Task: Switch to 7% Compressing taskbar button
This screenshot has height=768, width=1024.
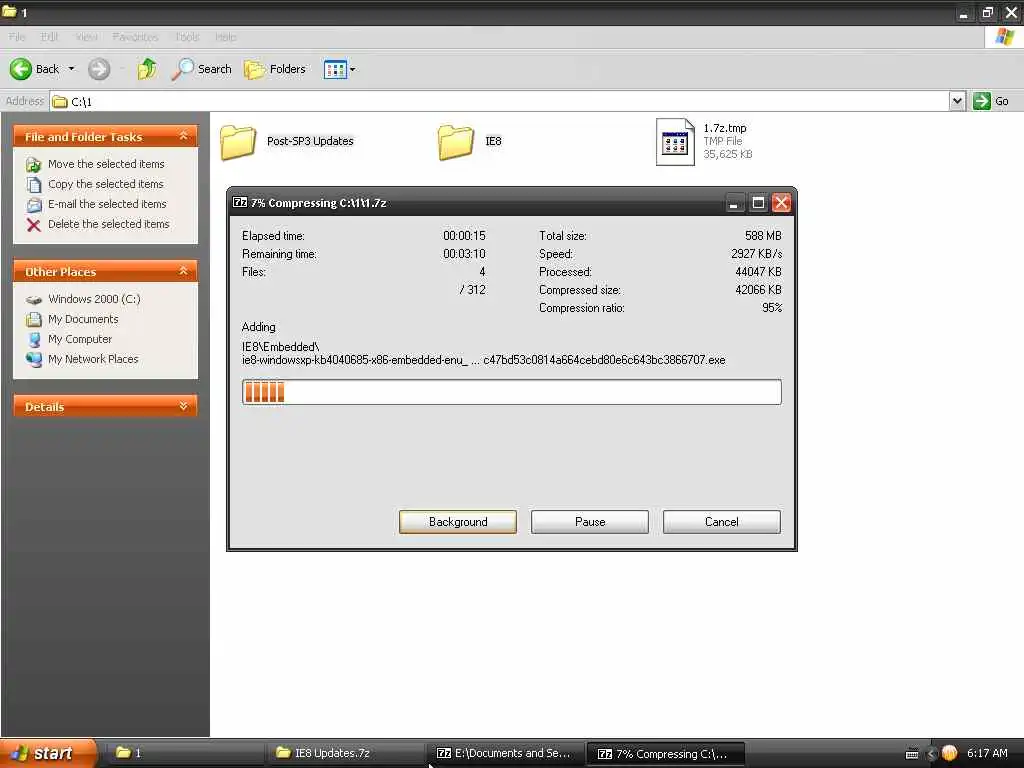Action: (665, 754)
